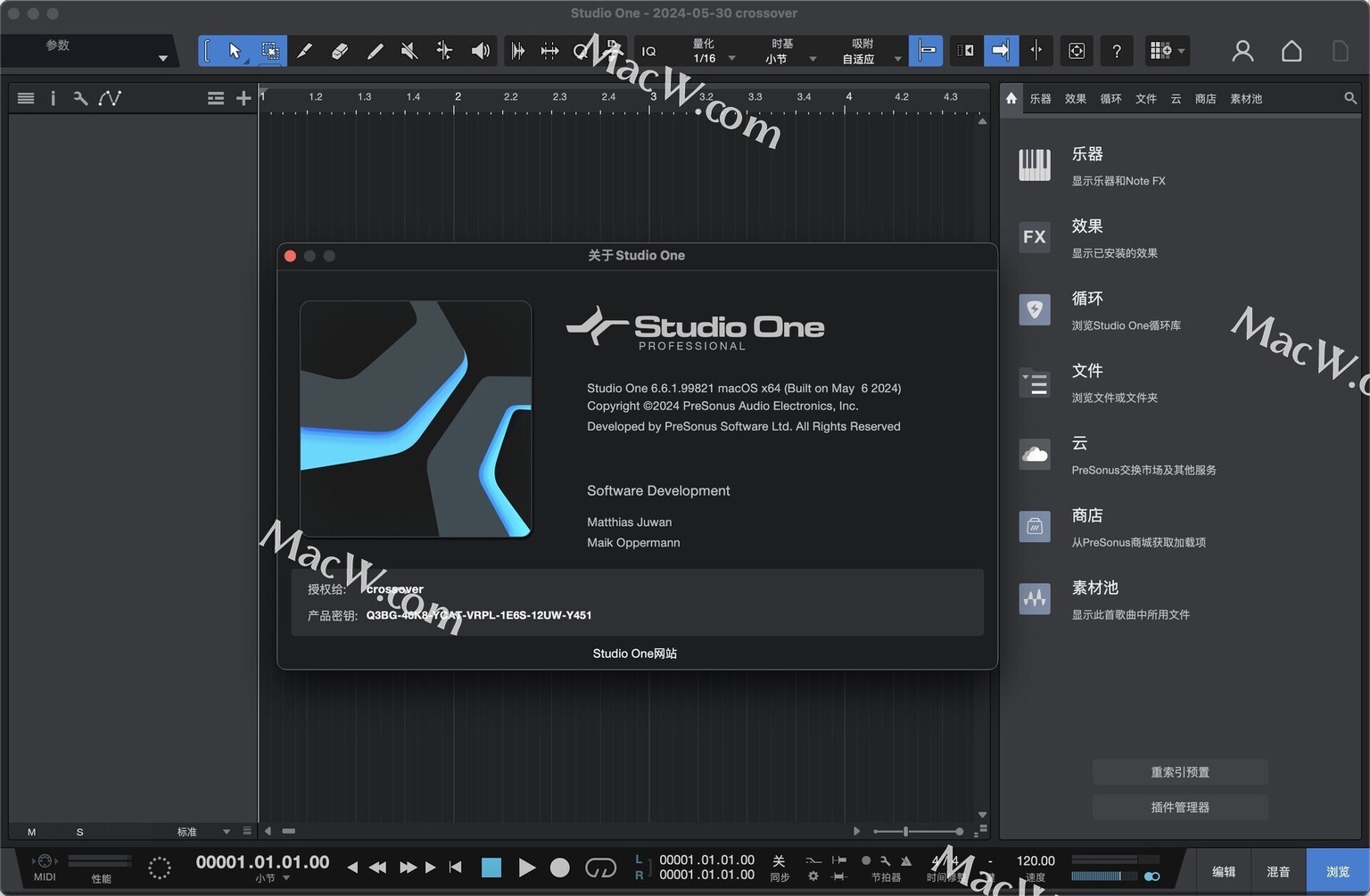Open the 时基 小节 dropdown
1370x896 pixels.
788,51
